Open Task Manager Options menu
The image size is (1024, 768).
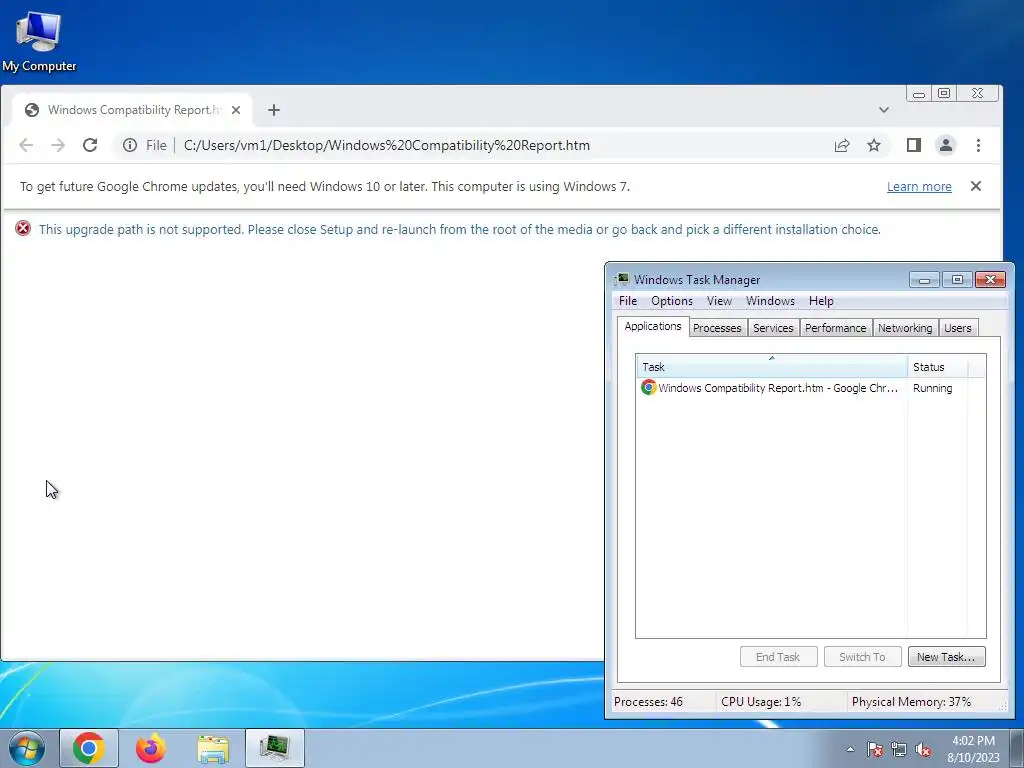(x=671, y=301)
